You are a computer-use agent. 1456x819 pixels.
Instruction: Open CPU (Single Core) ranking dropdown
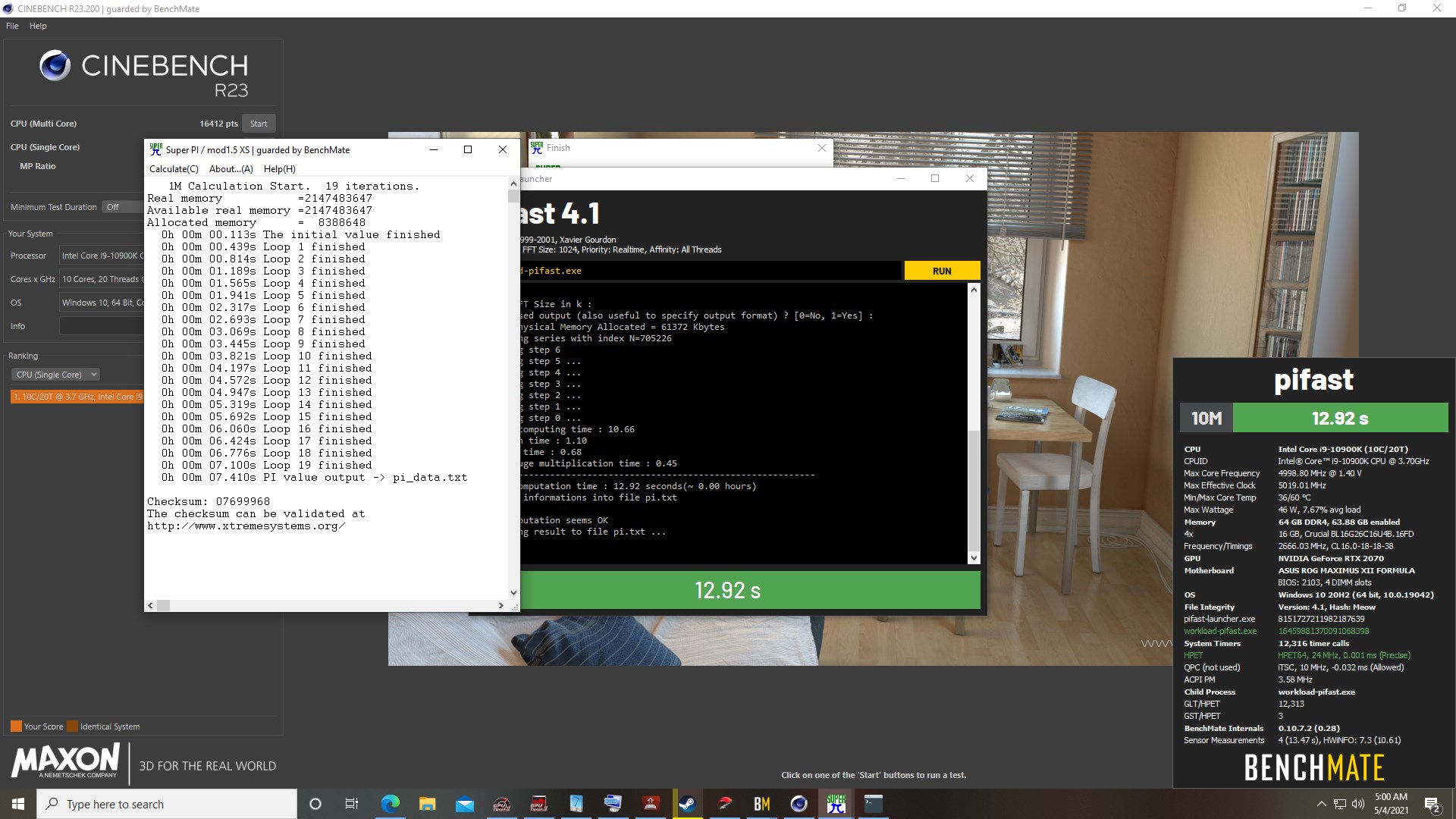point(55,375)
